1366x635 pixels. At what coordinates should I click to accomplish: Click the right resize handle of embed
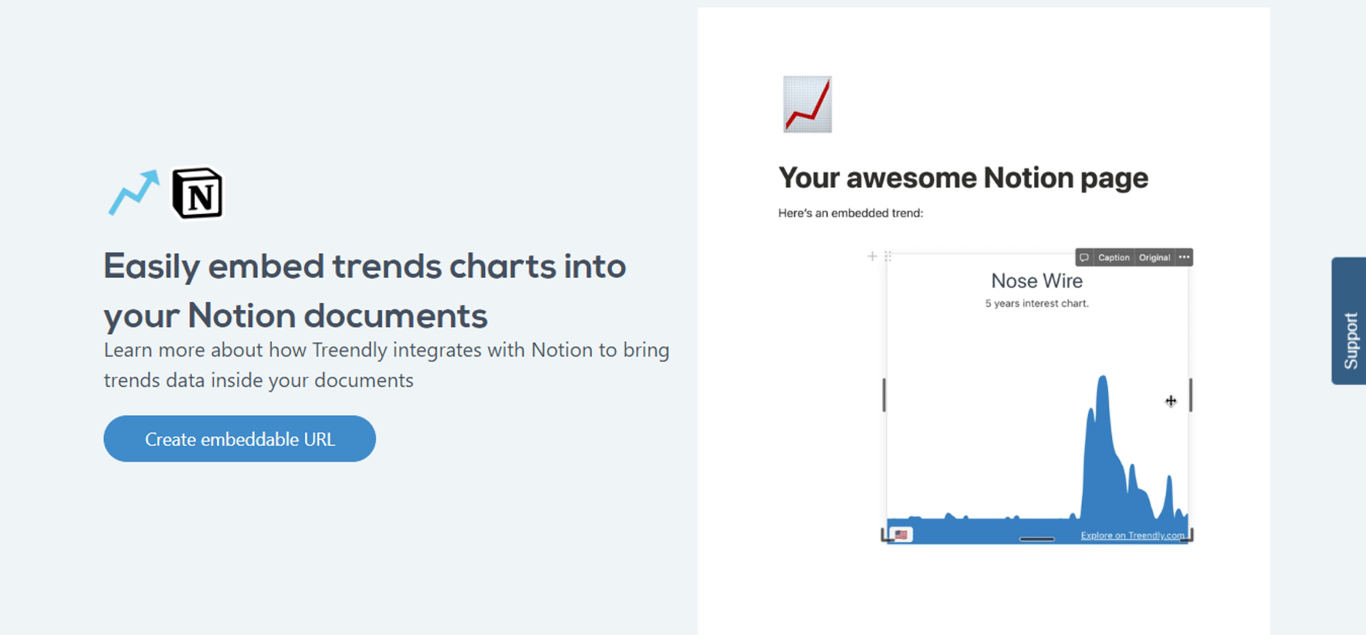point(1191,395)
